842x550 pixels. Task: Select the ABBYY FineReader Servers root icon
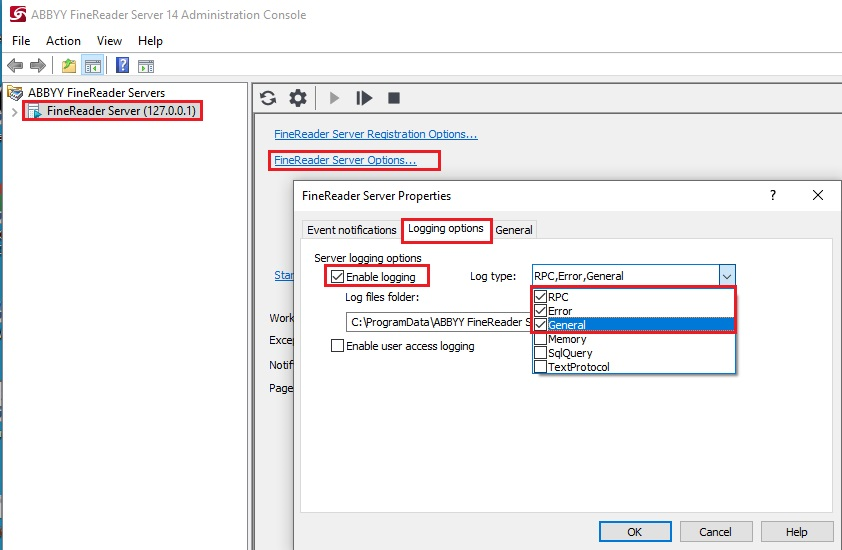tap(15, 92)
